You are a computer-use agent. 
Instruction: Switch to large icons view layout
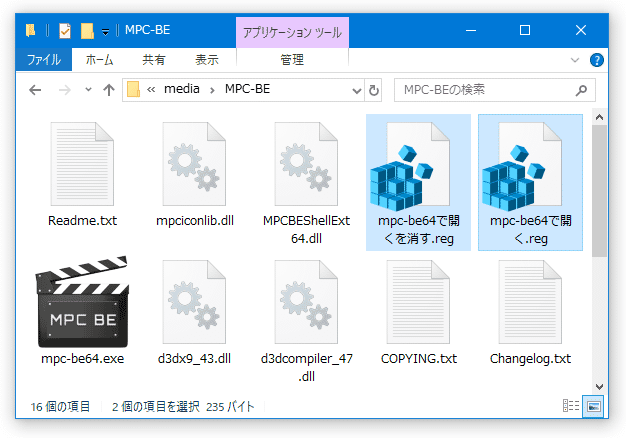[x=593, y=406]
